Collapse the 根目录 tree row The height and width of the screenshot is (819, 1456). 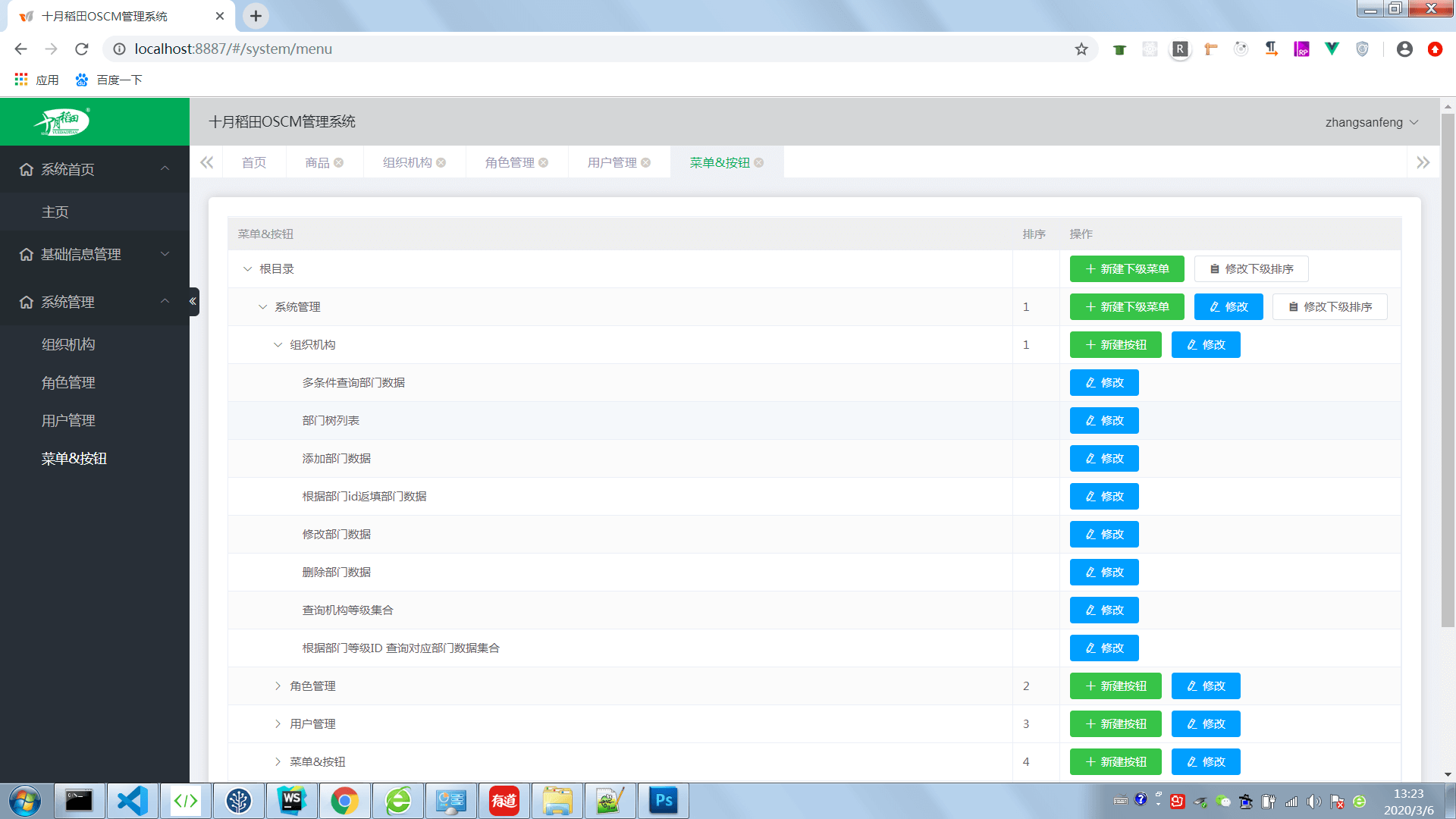click(x=247, y=269)
